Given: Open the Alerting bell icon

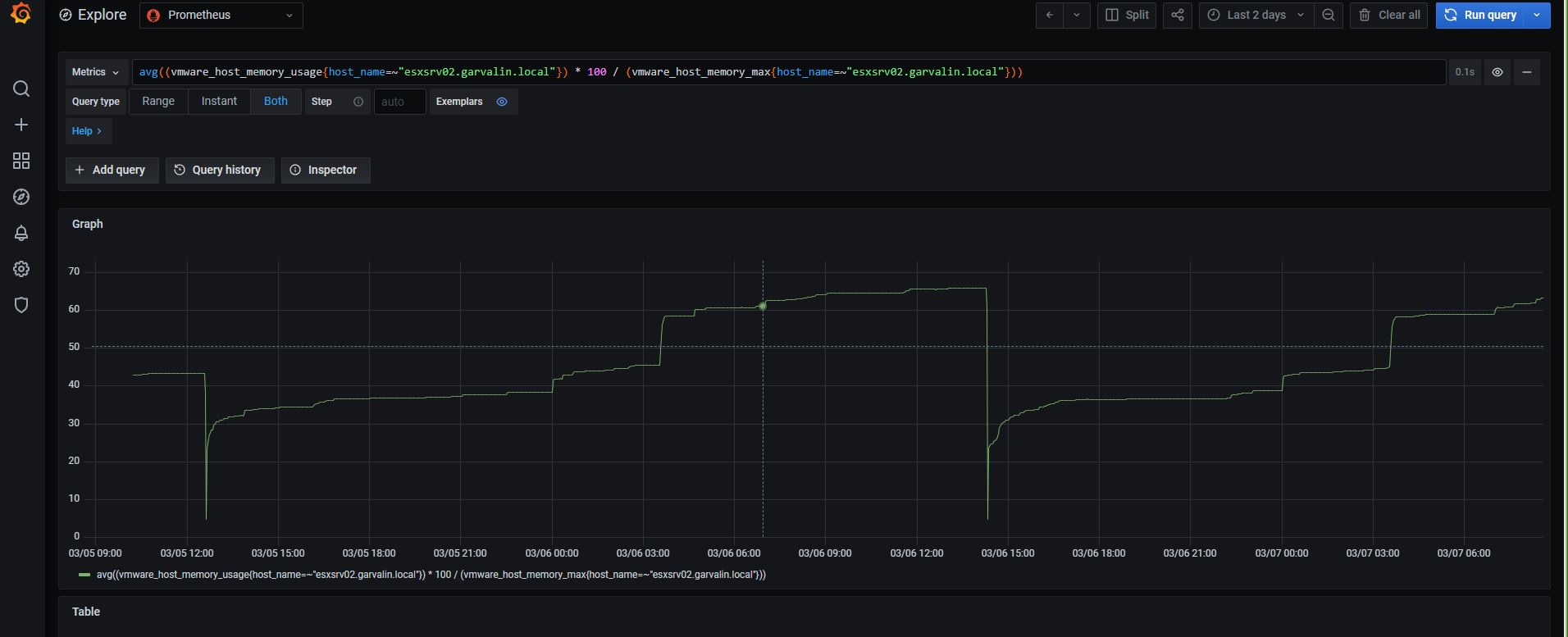Looking at the screenshot, I should point(21,233).
